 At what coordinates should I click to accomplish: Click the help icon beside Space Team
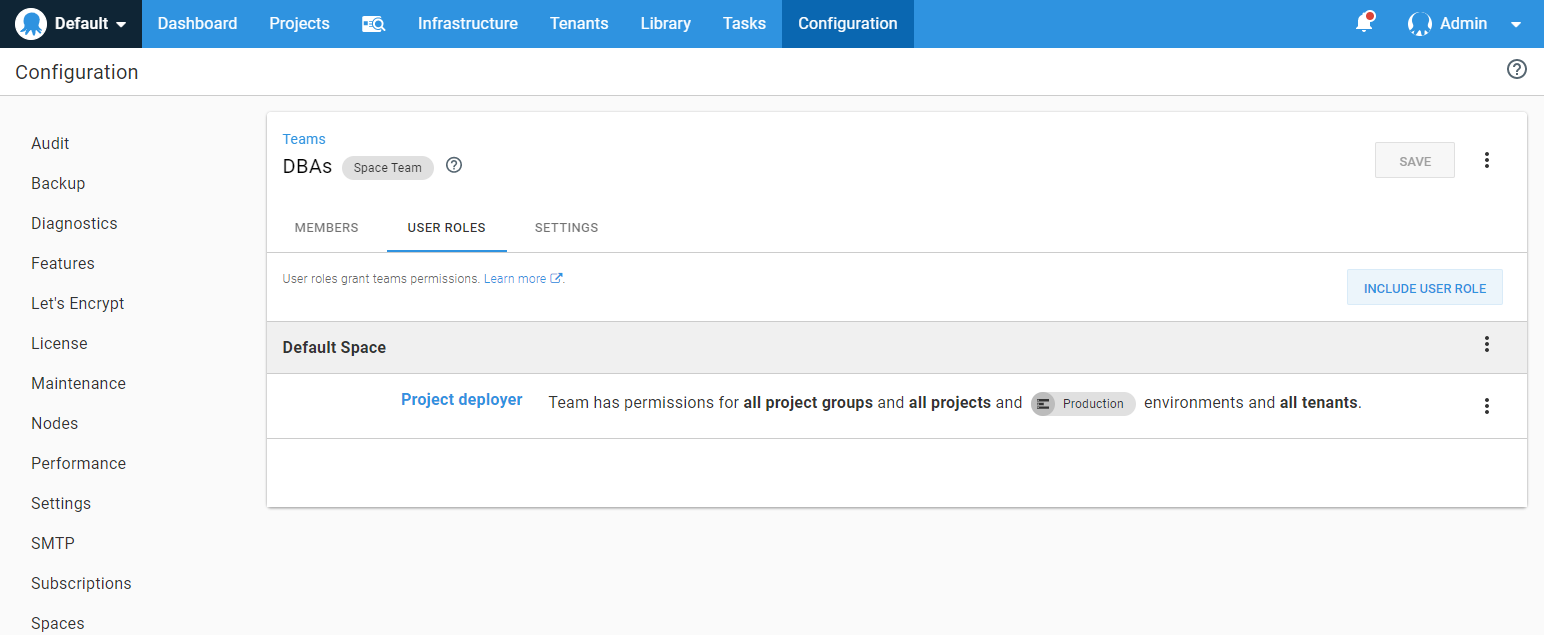pyautogui.click(x=454, y=166)
